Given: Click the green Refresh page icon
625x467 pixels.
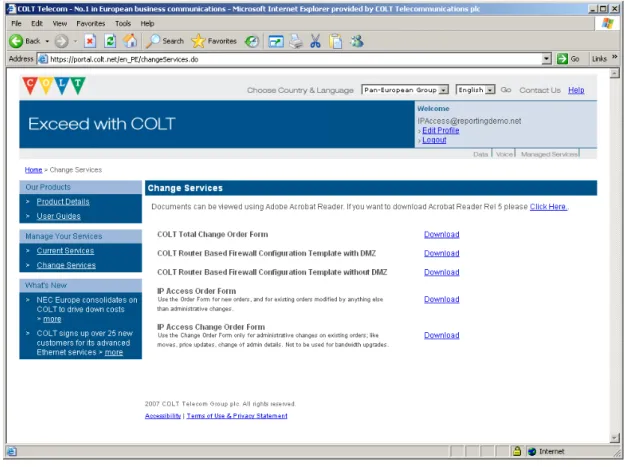Looking at the screenshot, I should coord(110,41).
